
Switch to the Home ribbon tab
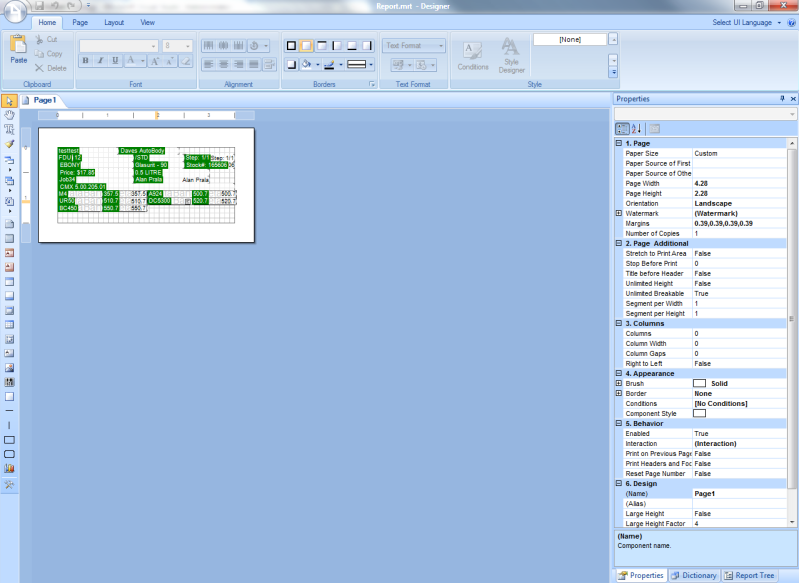(x=47, y=22)
